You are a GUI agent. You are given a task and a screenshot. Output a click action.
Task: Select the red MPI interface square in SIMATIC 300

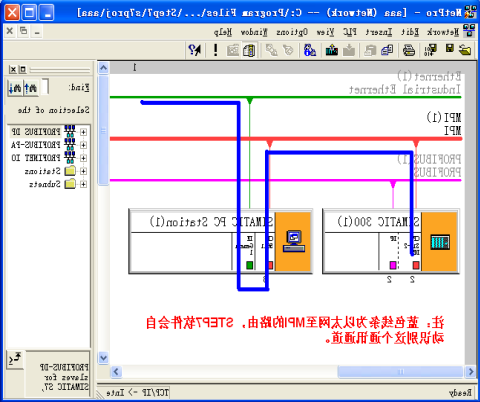[x=416, y=265]
